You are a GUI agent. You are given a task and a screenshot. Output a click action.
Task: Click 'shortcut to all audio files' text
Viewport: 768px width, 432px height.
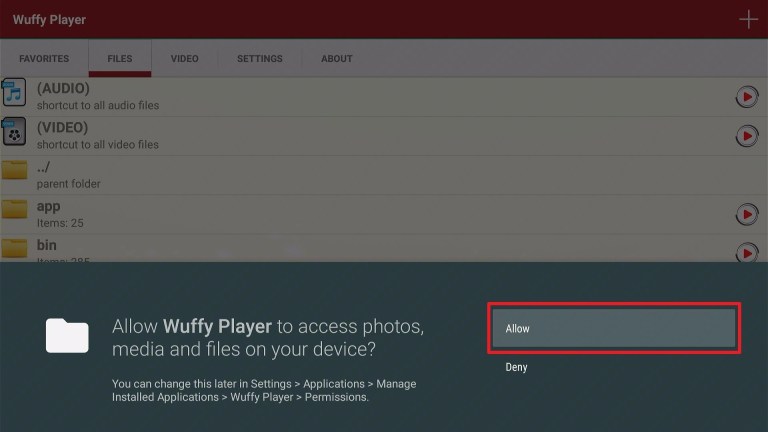coord(98,105)
